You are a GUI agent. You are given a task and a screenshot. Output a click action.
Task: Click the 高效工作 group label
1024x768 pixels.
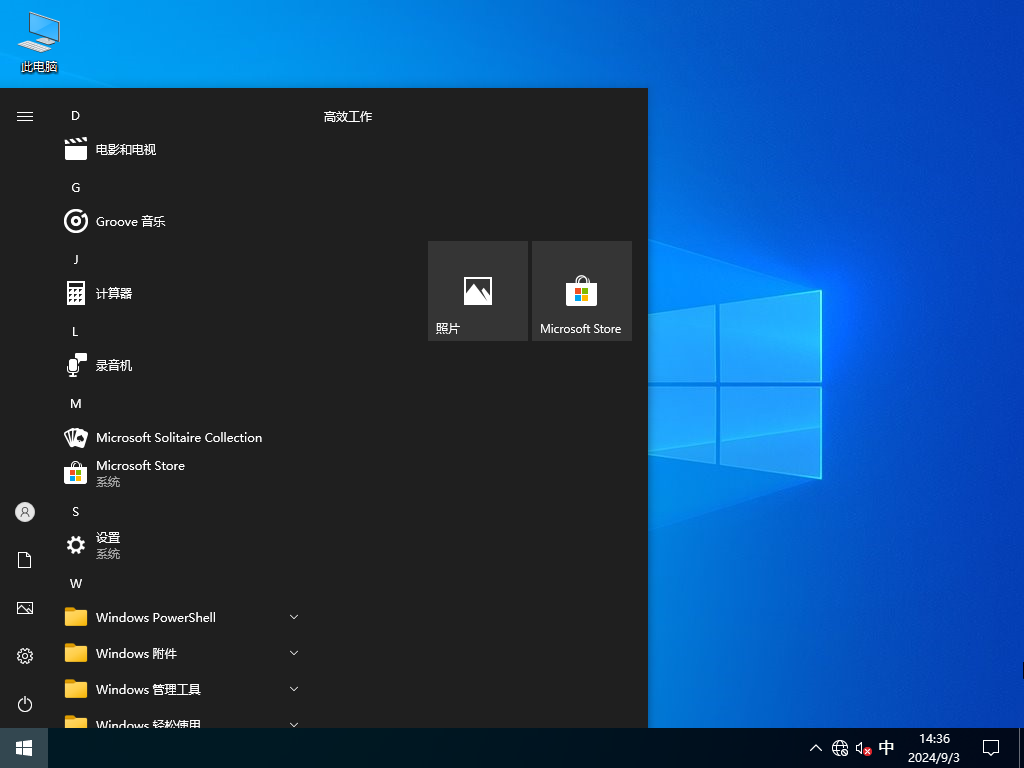(347, 116)
